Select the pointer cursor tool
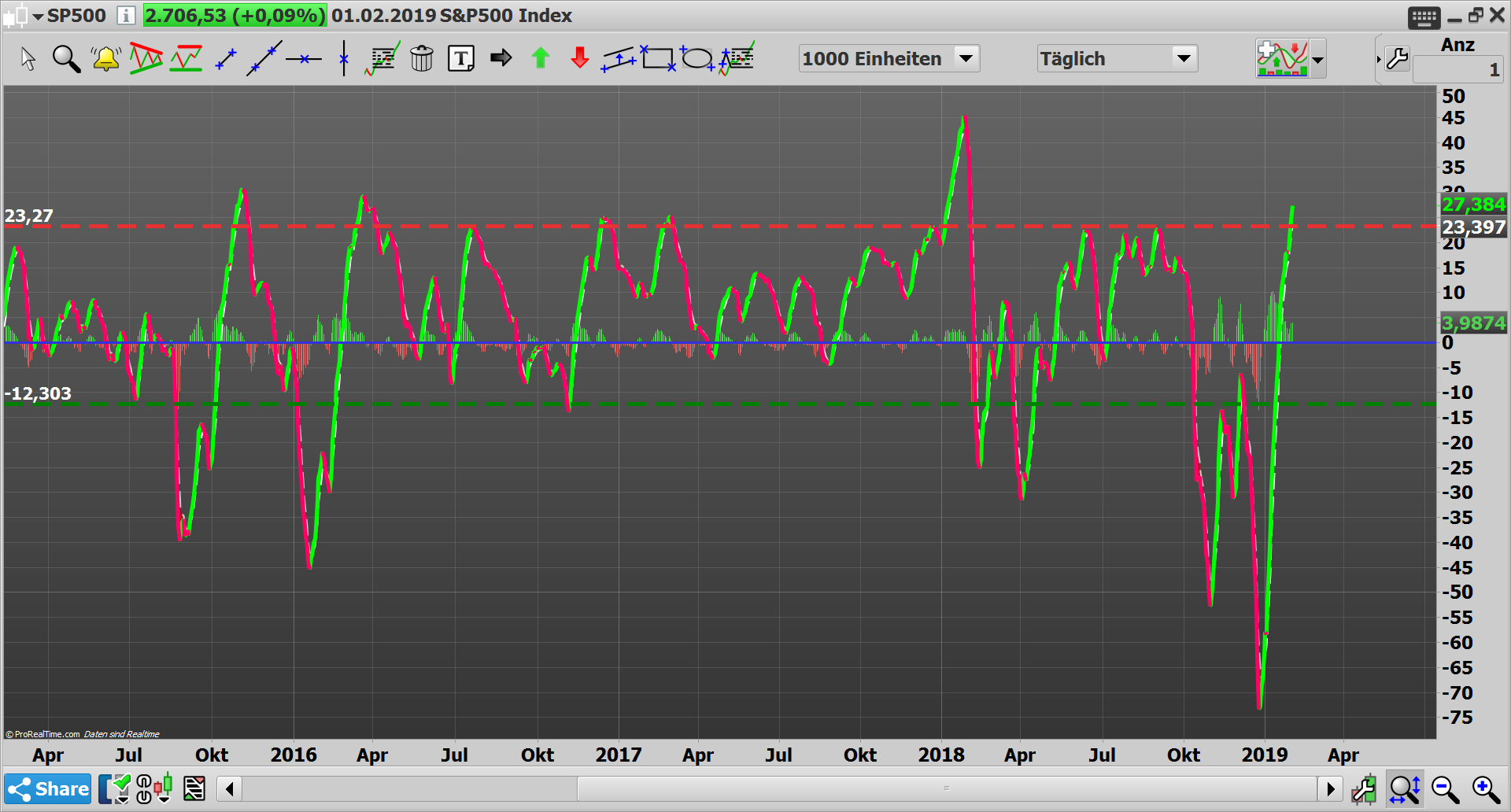 point(28,57)
